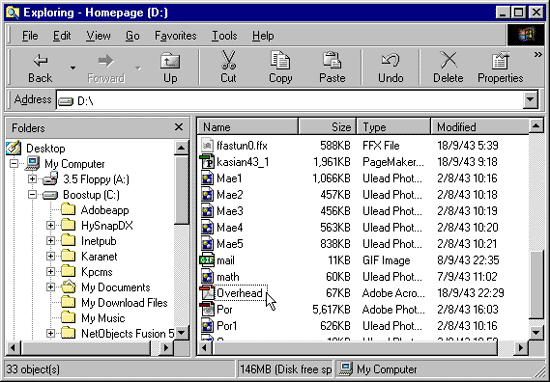Open the Go menu

132,36
